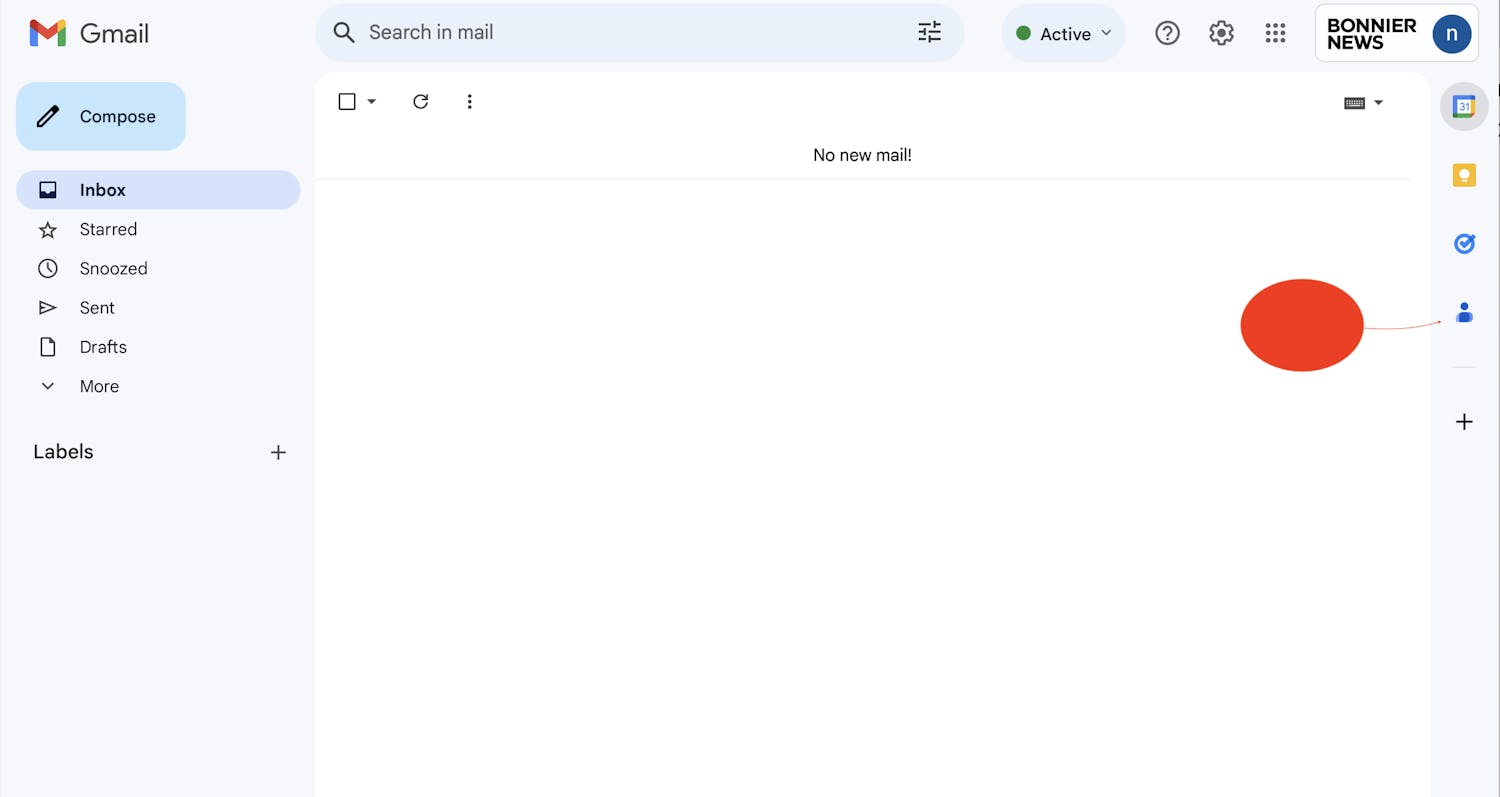Click the Get Add-ons plus icon
The height and width of the screenshot is (797, 1500).
point(1464,422)
